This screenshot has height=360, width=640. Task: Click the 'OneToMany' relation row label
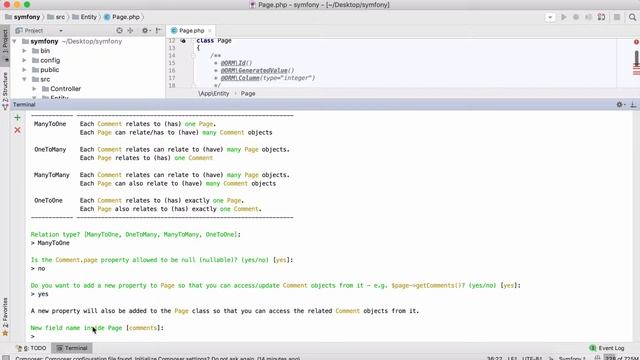(50, 150)
